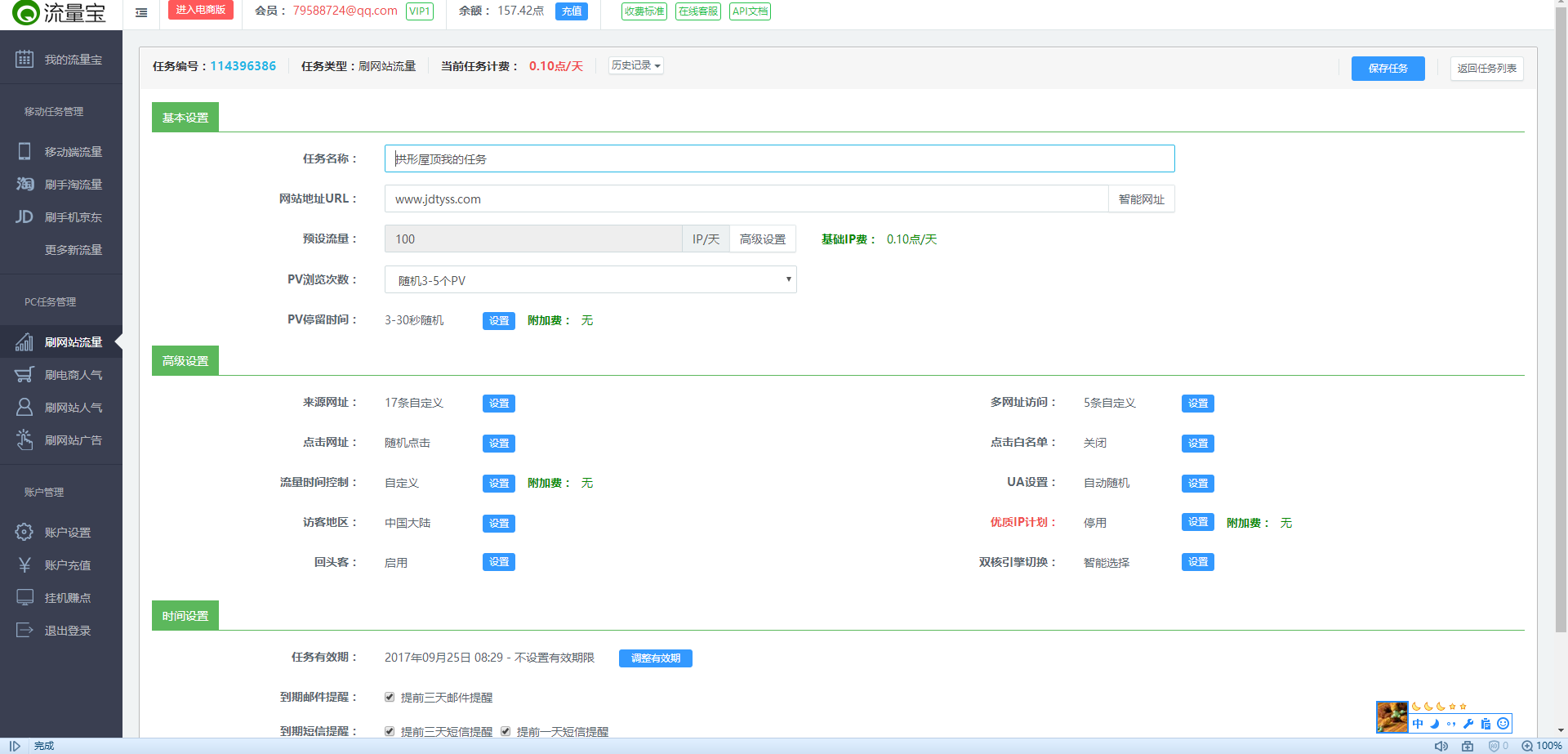Click the JD 刷手机京东 icon
Viewport: 1568px width, 754px height.
(x=24, y=216)
